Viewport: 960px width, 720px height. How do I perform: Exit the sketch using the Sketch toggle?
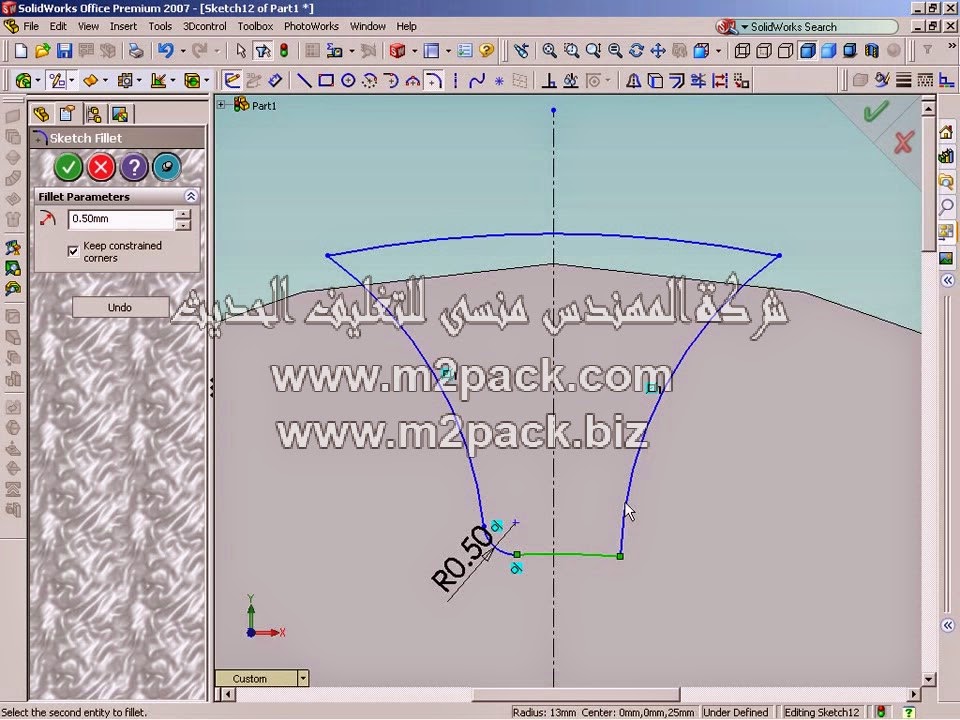232,80
